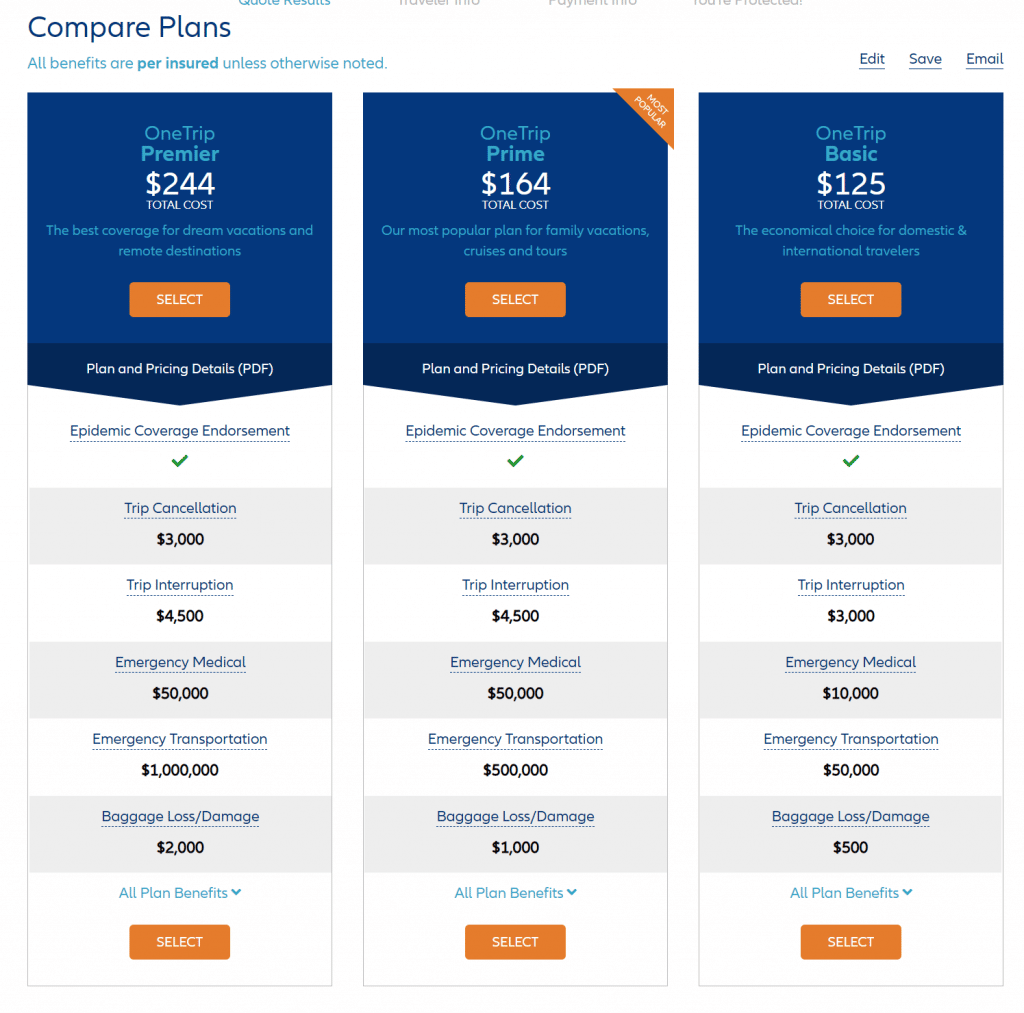Go to Quote Results step tab
Image resolution: width=1024 pixels, height=1013 pixels.
pos(284,3)
